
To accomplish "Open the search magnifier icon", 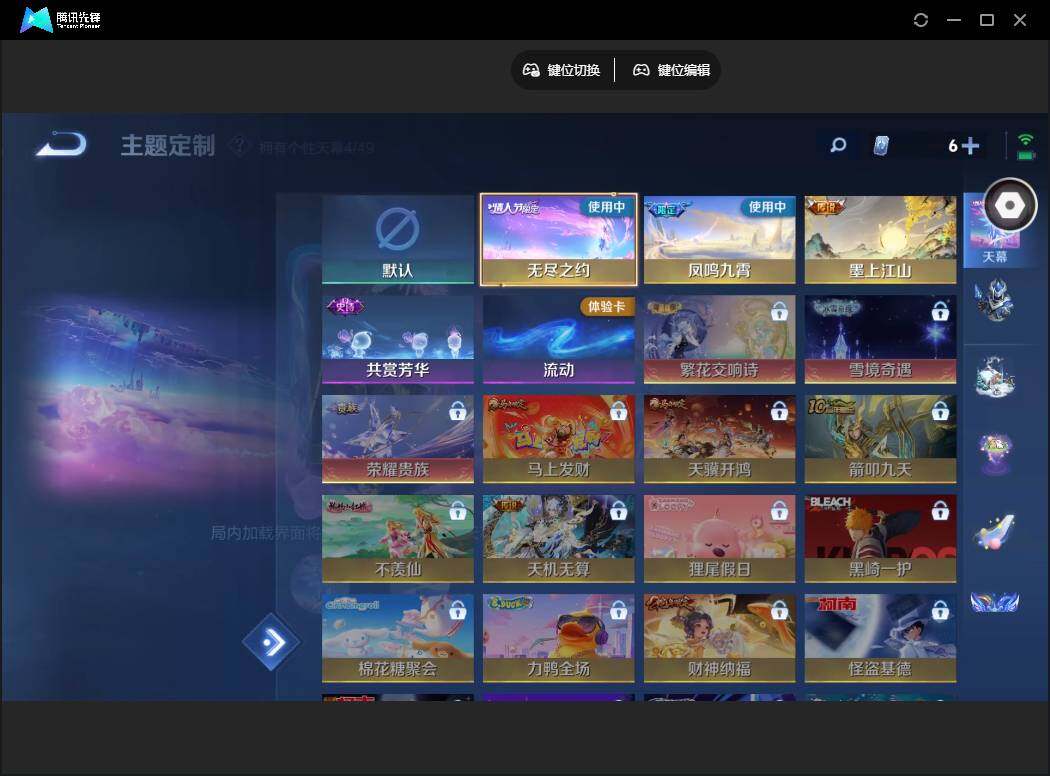I will click(x=838, y=146).
